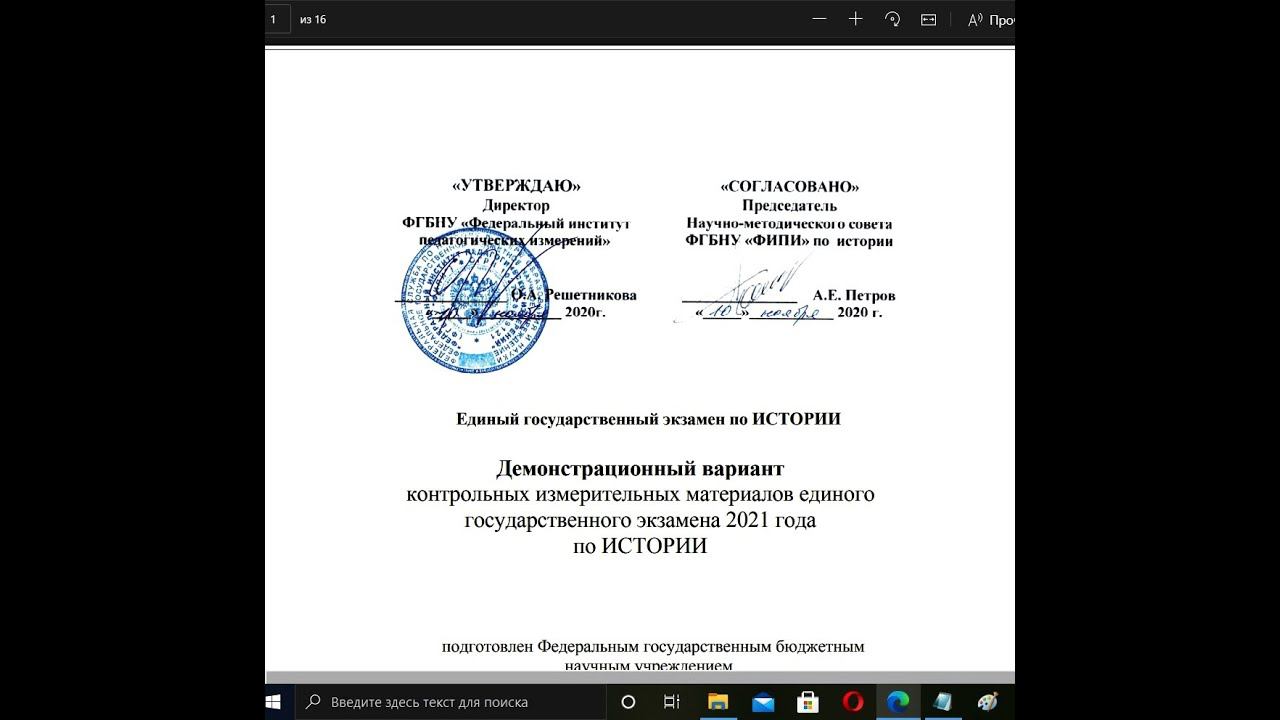Click the «СОГЛАСОВАНО» heading

coord(789,186)
